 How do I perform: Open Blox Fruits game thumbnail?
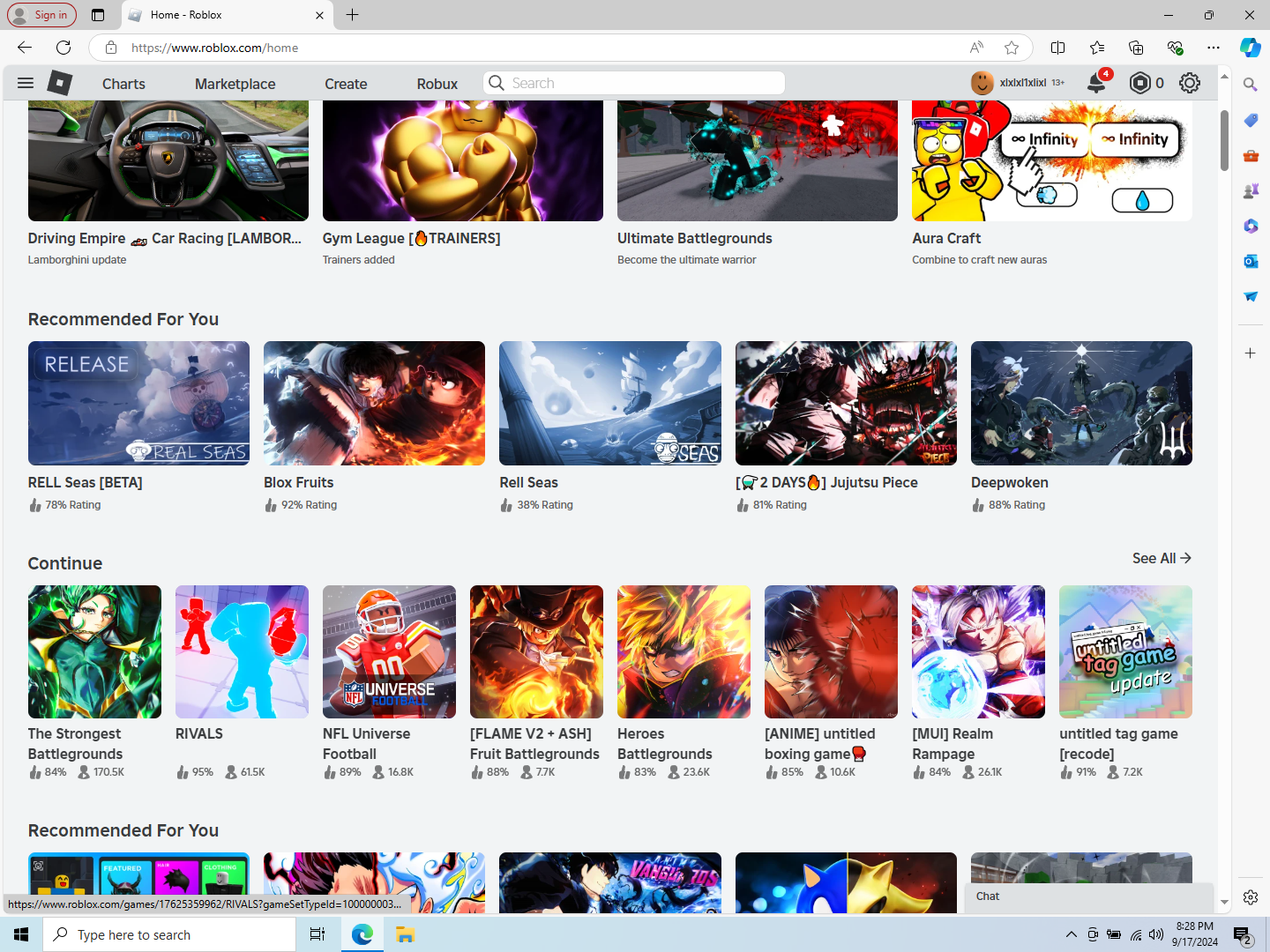[x=374, y=403]
